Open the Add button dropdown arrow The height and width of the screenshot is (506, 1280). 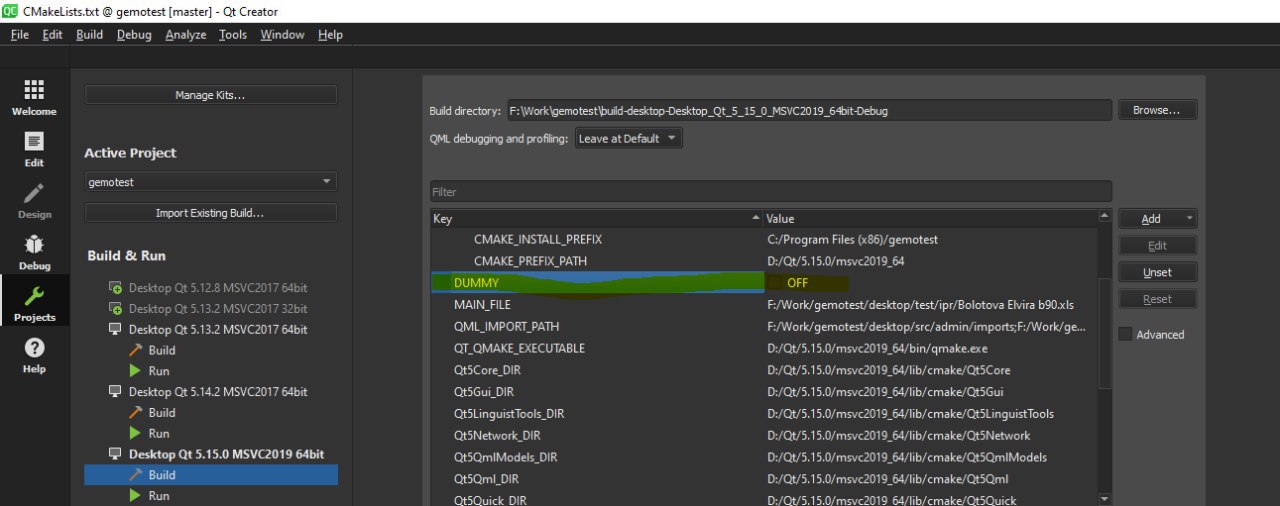click(x=1189, y=218)
